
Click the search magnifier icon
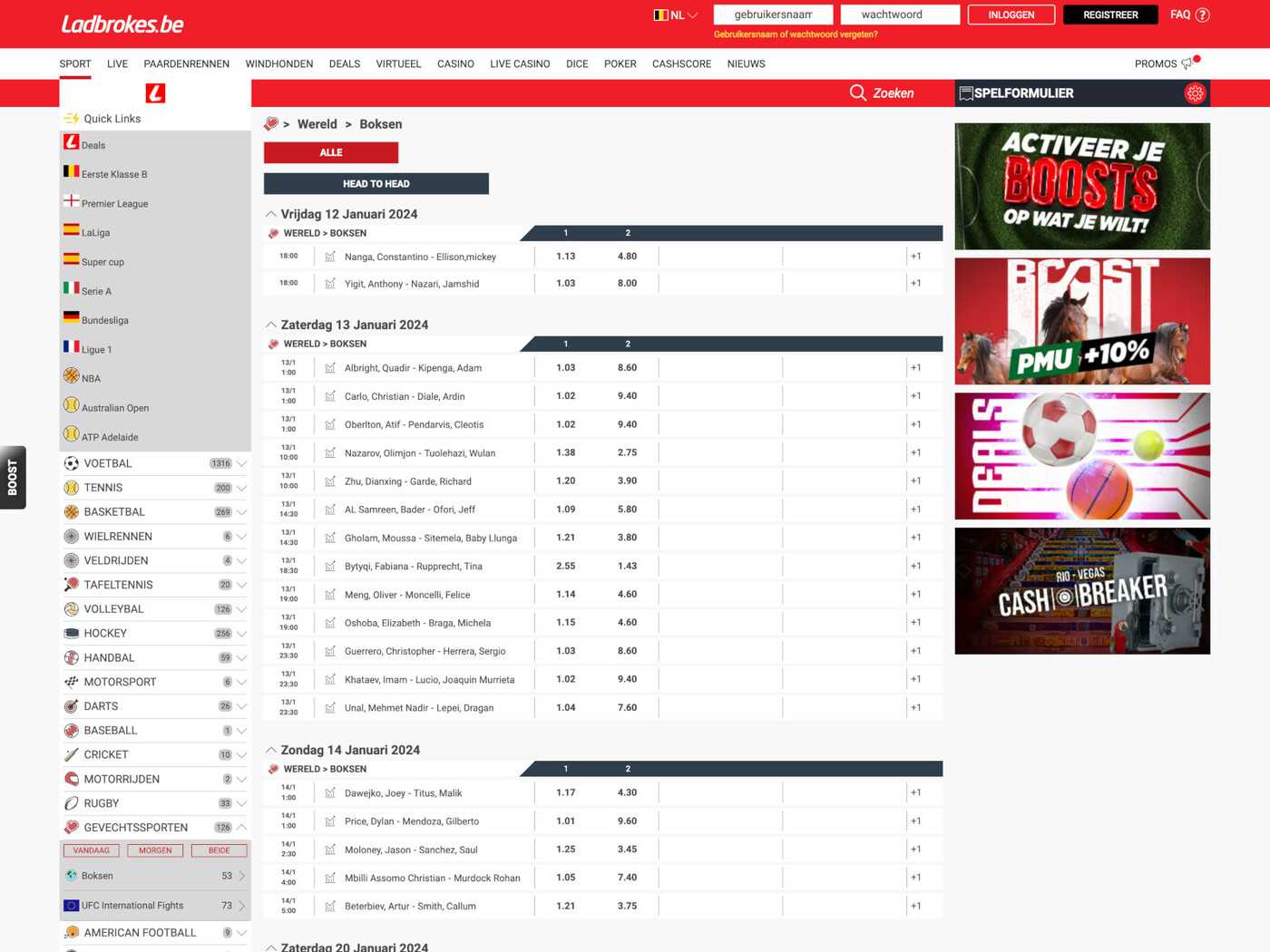pos(857,92)
